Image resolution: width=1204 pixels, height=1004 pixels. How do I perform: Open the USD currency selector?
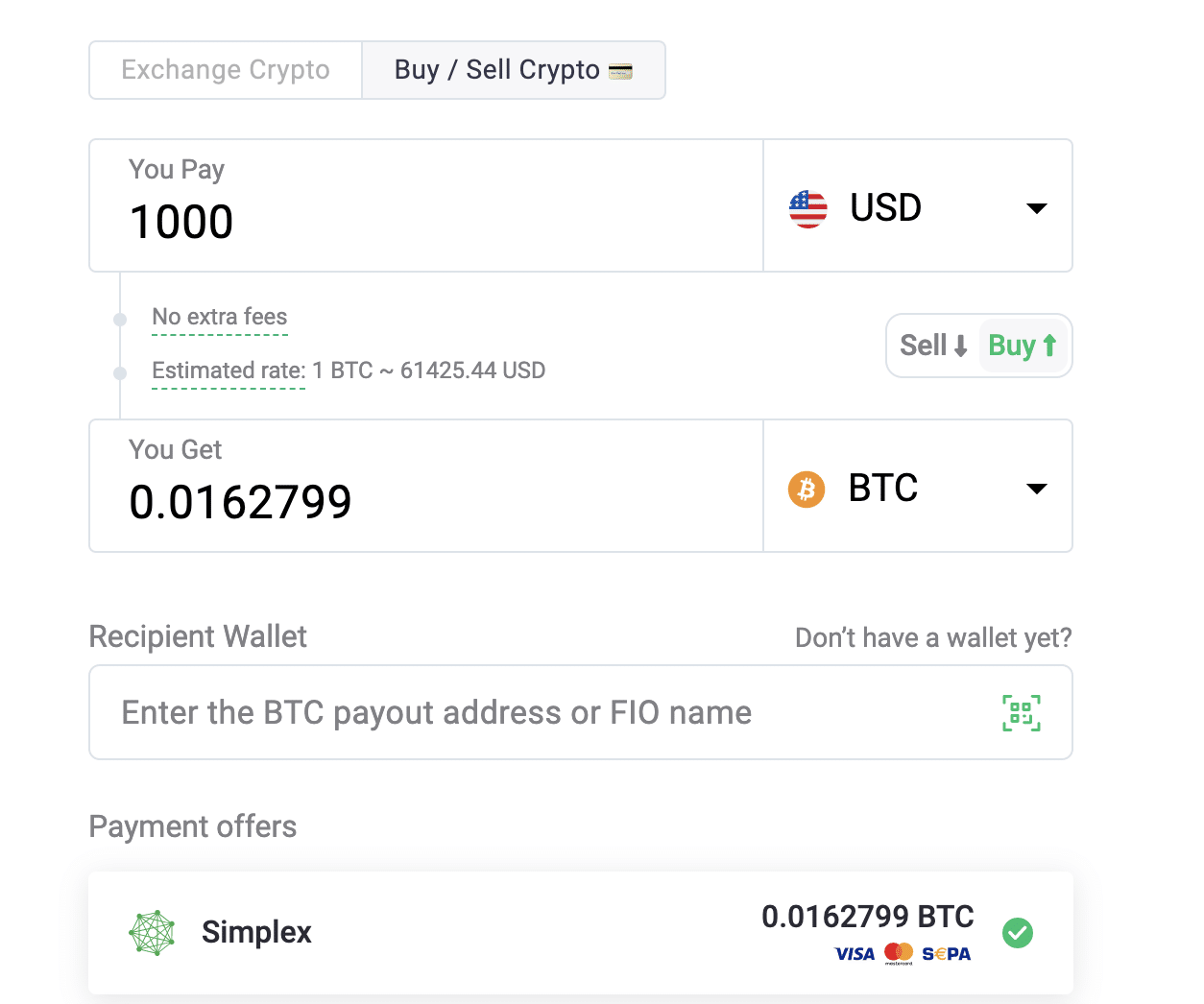[x=918, y=205]
